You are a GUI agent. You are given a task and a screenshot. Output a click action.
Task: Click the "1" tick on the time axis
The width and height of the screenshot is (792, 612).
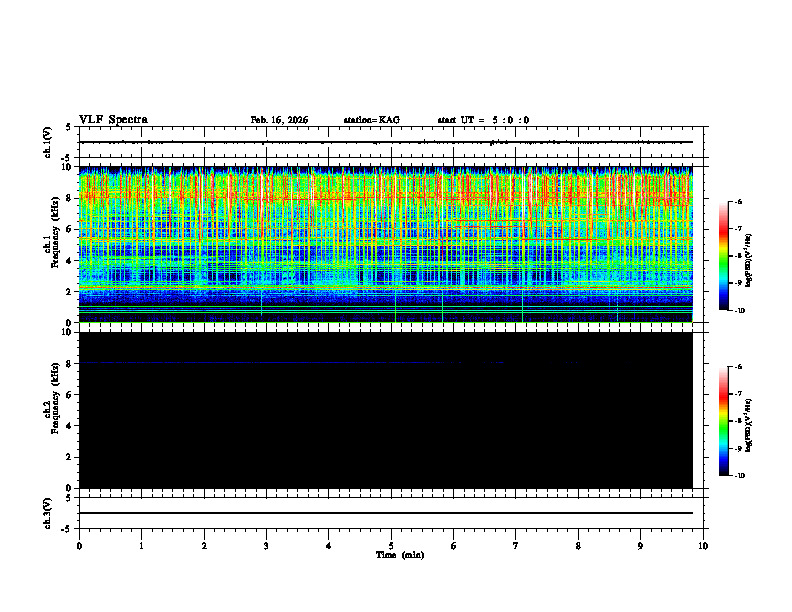click(x=141, y=546)
